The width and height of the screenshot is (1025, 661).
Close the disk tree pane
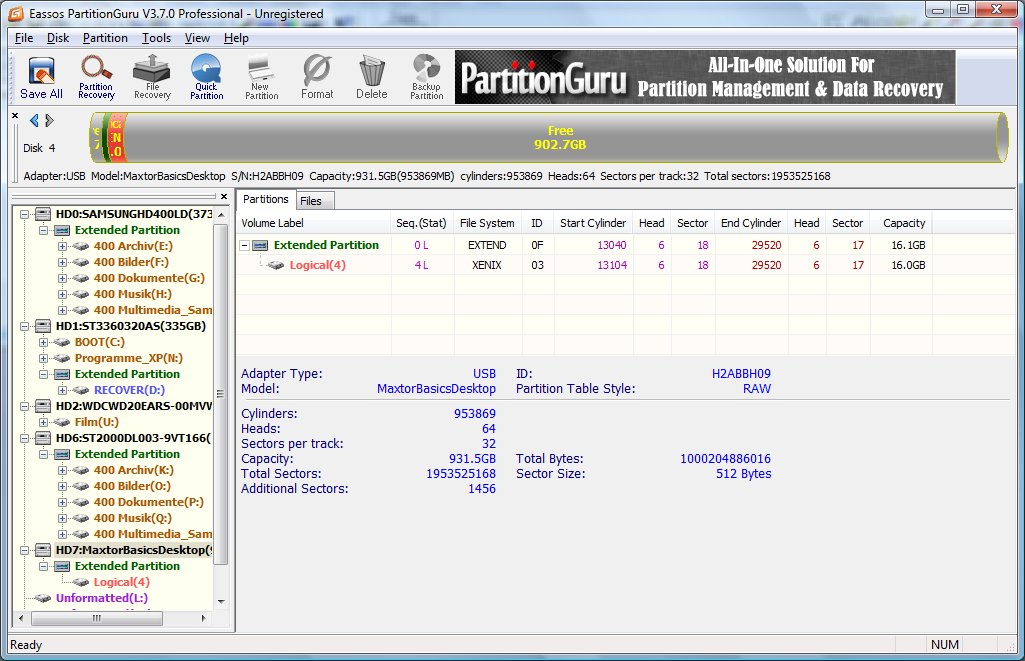pos(224,196)
